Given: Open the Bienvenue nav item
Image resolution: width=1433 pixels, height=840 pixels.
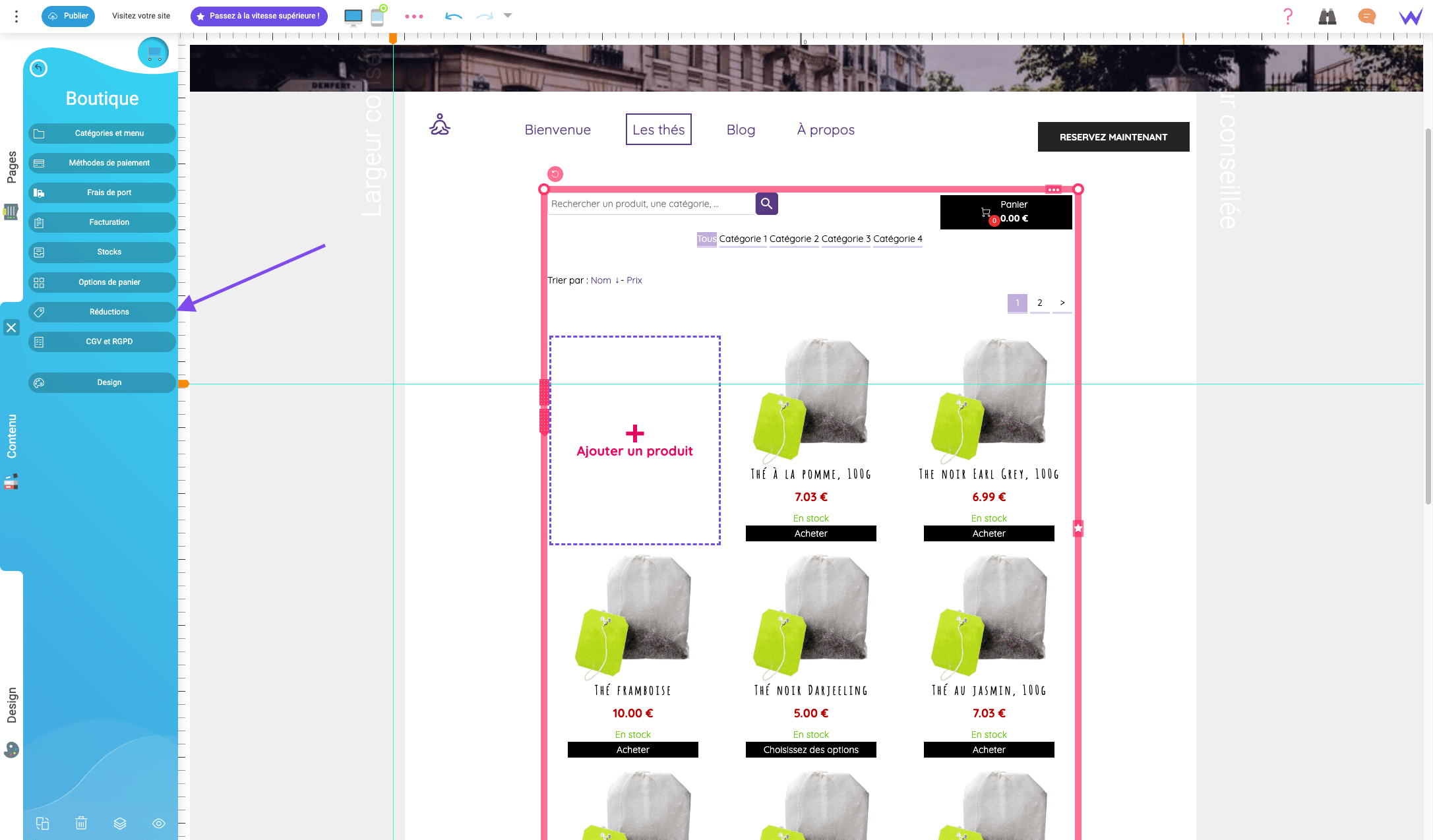Looking at the screenshot, I should (x=557, y=129).
